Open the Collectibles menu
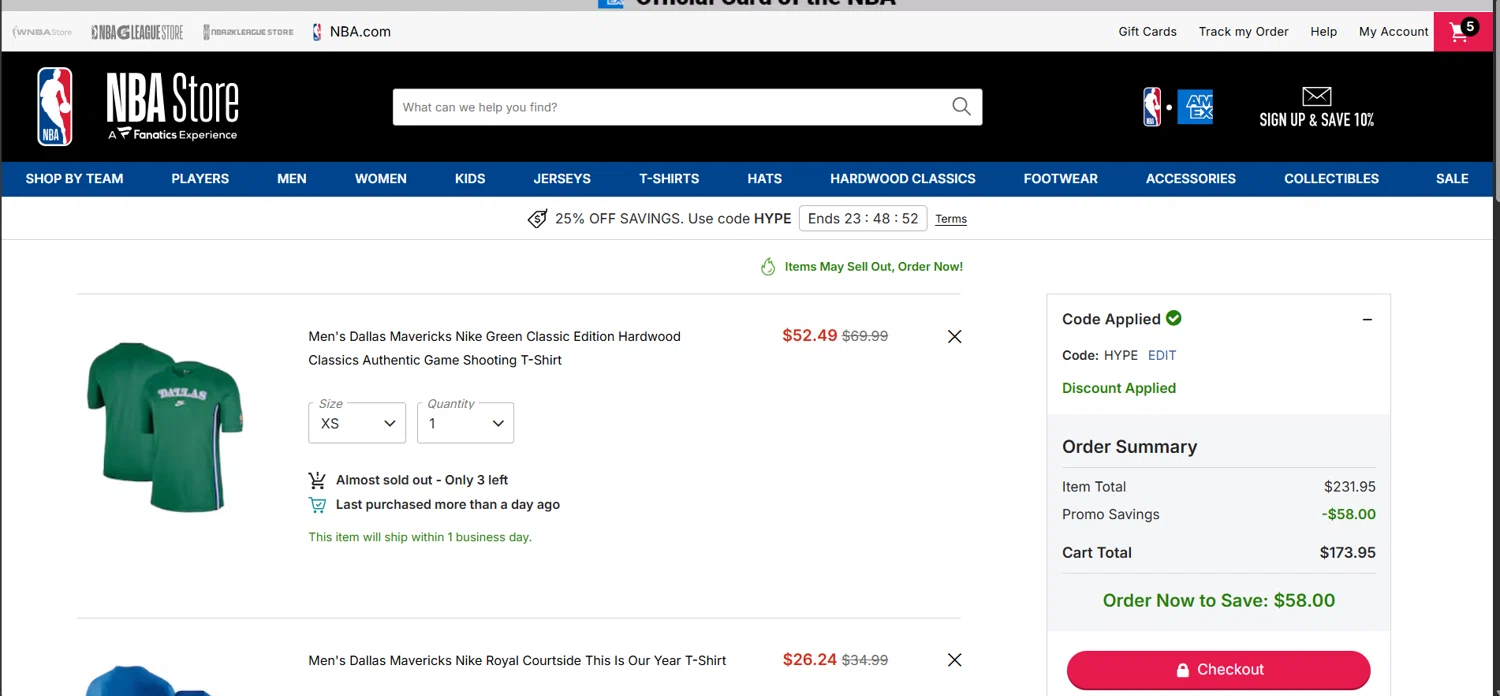Viewport: 1500px width, 696px height. 1332,179
